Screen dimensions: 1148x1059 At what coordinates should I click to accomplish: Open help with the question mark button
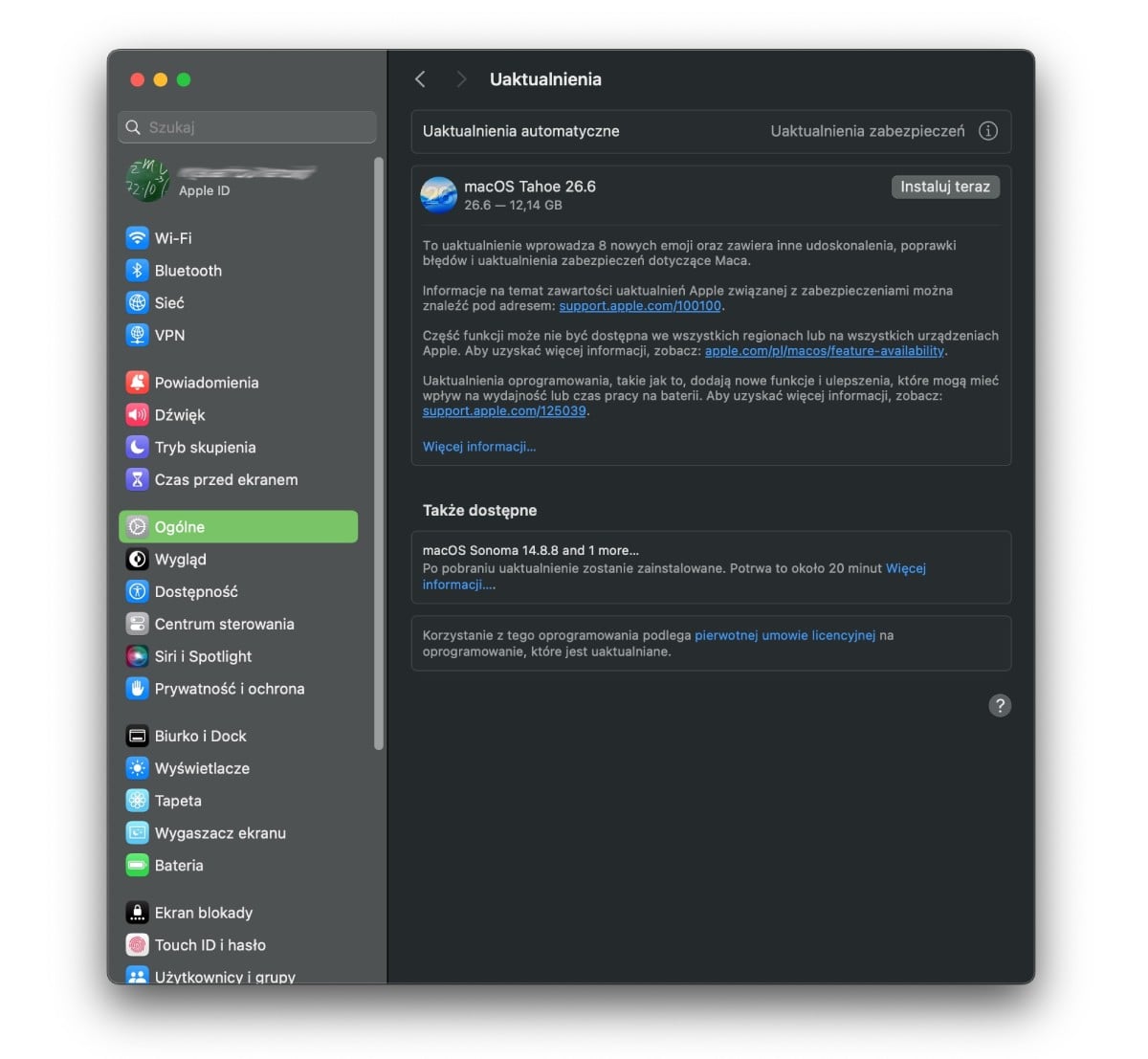(1000, 706)
